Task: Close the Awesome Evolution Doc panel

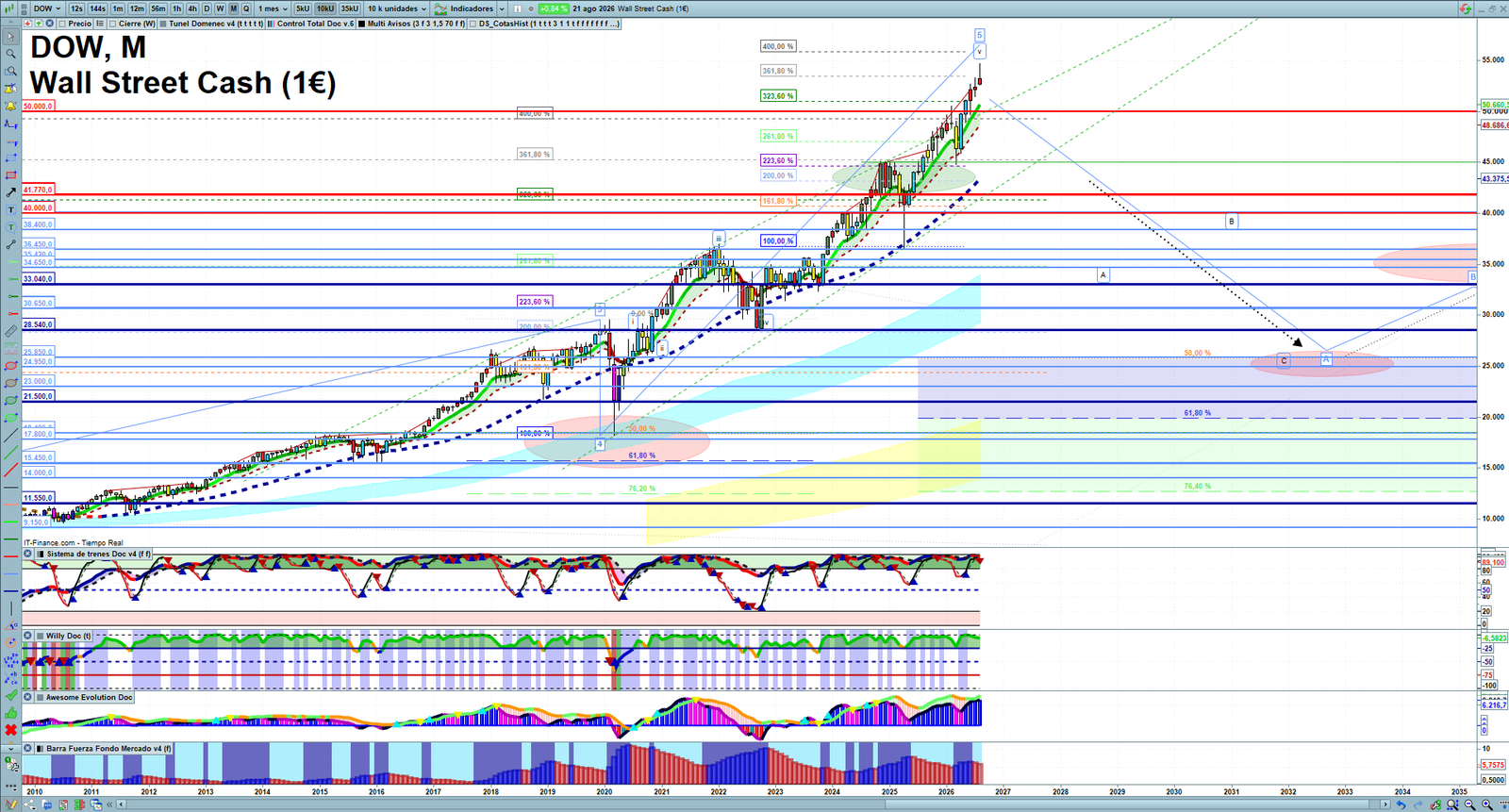Action: point(27,697)
